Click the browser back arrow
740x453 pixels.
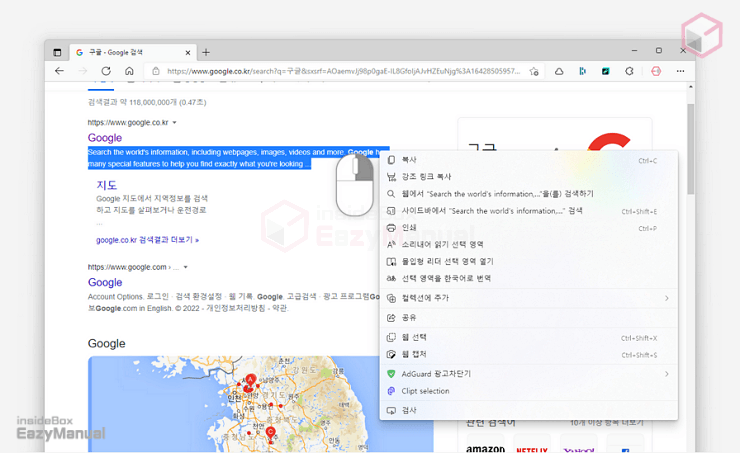click(x=59, y=71)
